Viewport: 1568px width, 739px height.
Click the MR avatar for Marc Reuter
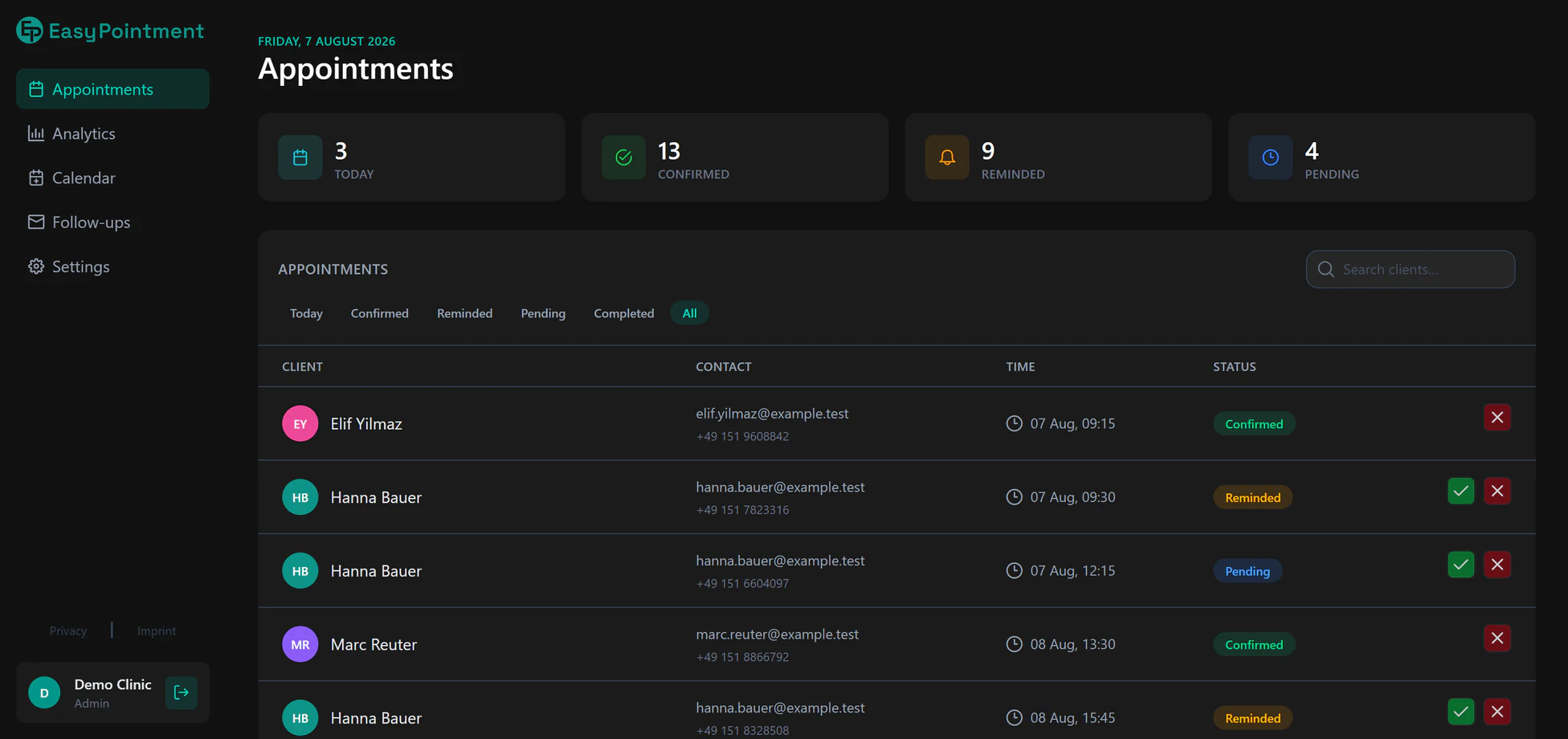click(x=300, y=644)
